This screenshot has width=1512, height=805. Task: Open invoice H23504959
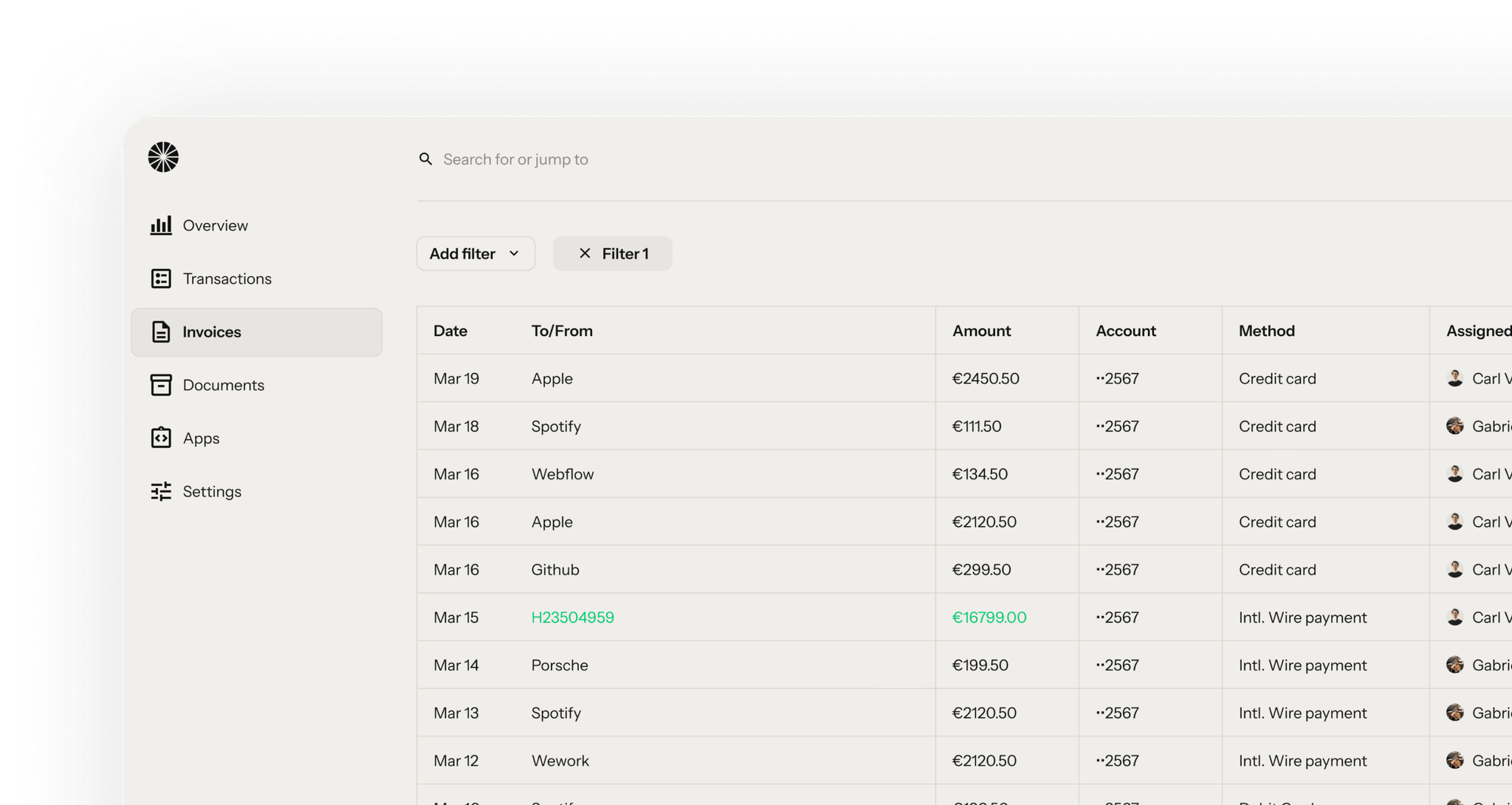[573, 617]
